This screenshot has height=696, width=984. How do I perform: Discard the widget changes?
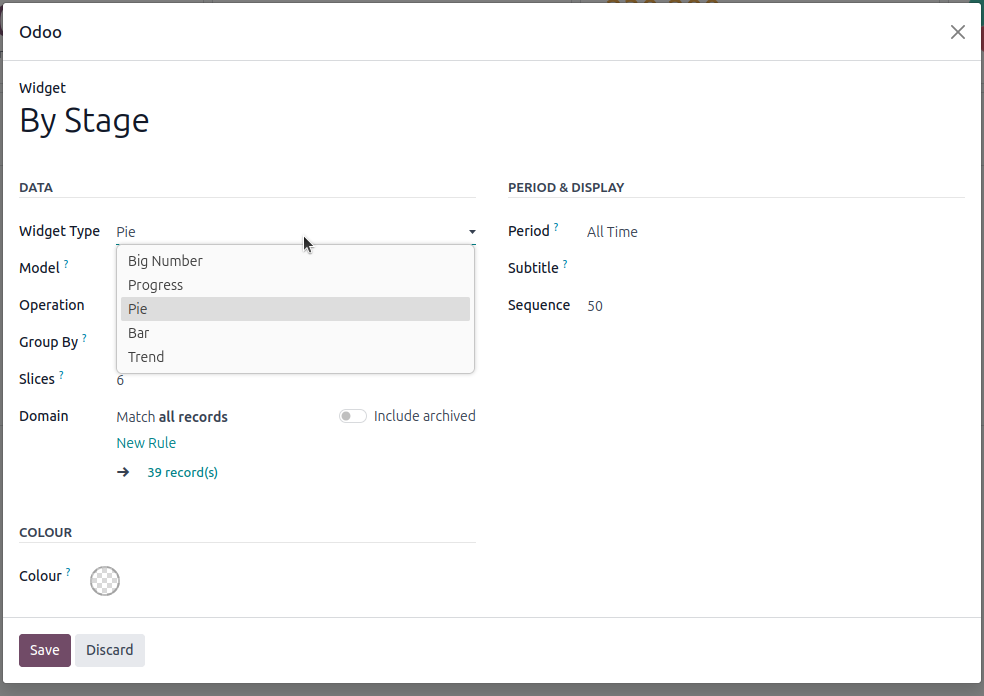point(110,650)
